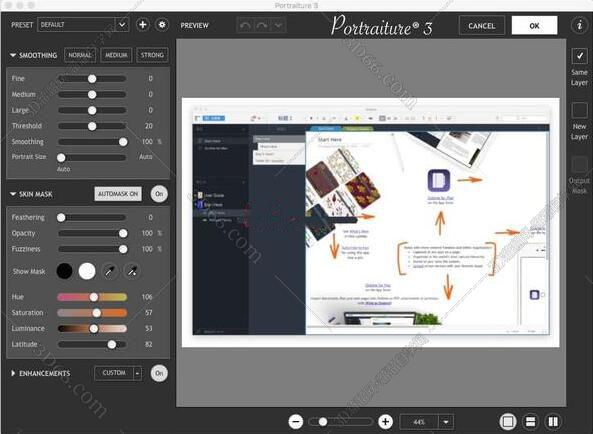Pick the first eyedropper tool
This screenshot has height=434, width=593.
click(110, 271)
